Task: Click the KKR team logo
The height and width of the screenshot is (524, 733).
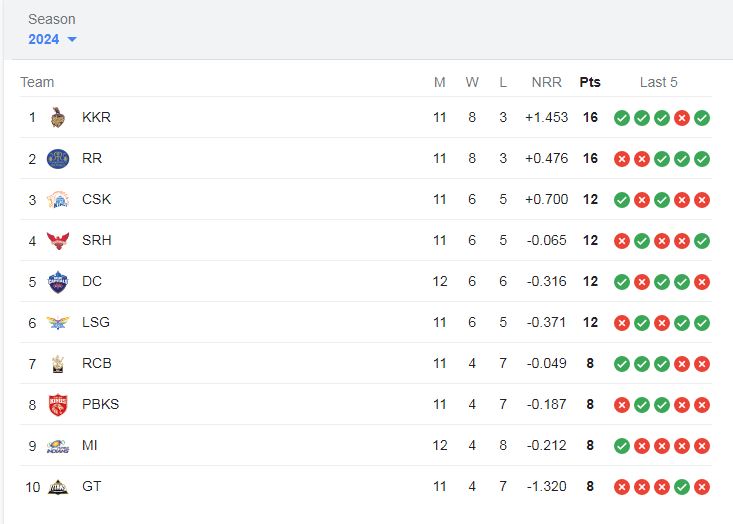Action: tap(57, 117)
